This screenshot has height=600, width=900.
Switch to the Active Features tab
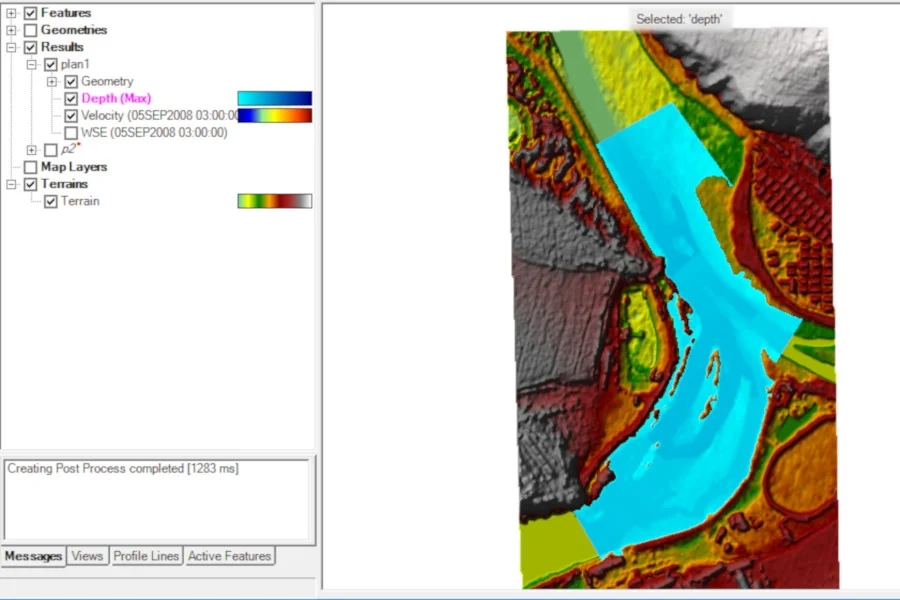(x=230, y=556)
